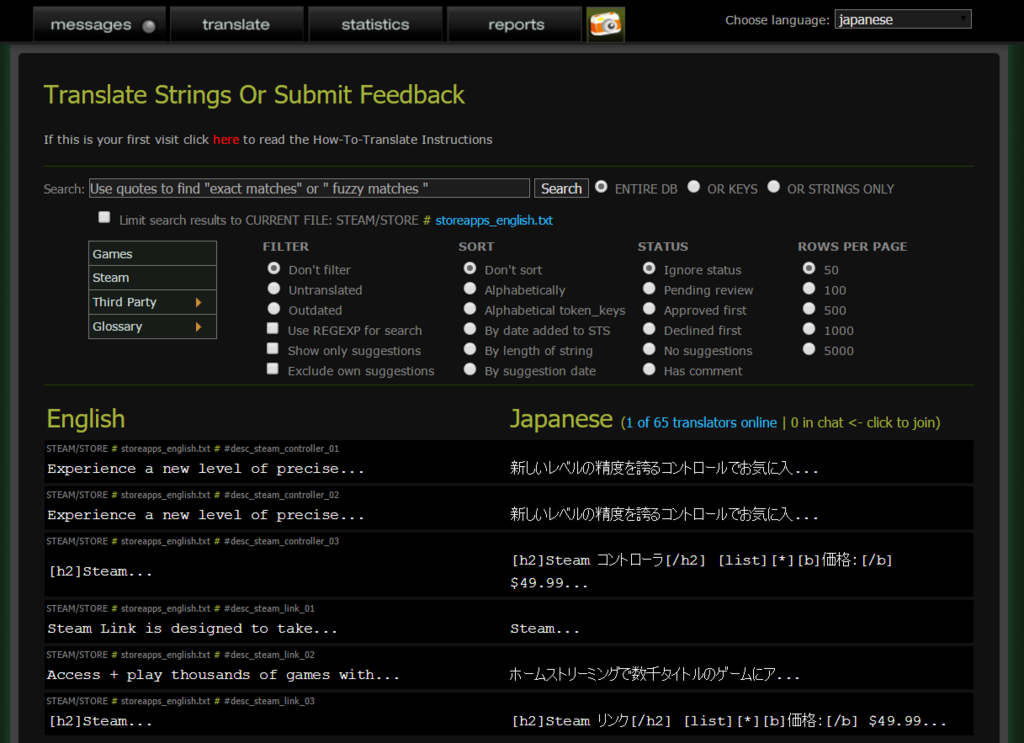Screen dimensions: 1024x743
Task: Click the messages notification dot icon
Action: pyautogui.click(x=149, y=26)
